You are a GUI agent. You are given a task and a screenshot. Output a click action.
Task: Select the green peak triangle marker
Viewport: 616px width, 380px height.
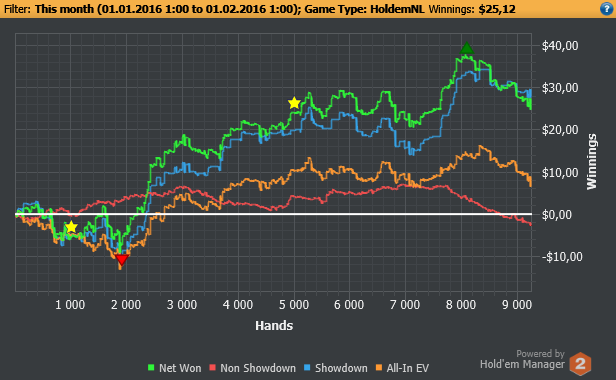tap(466, 48)
